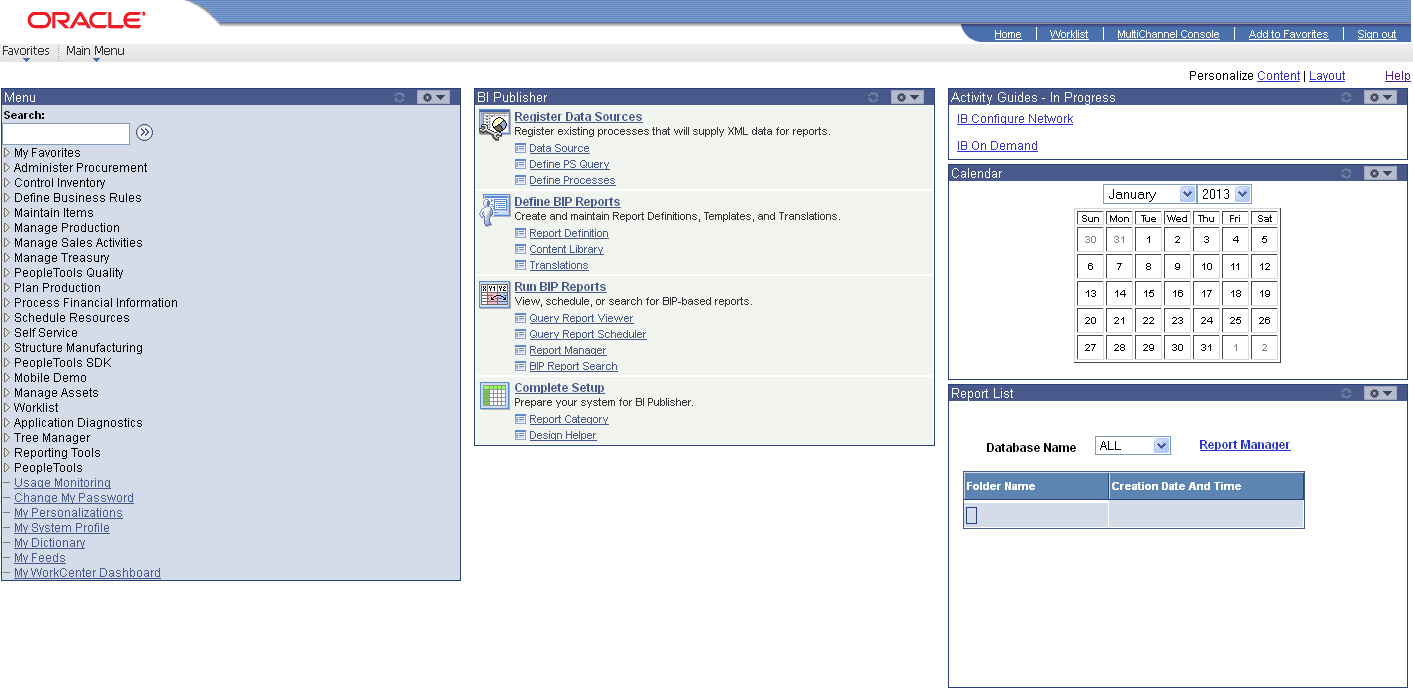Open the Database Name ALL dropdown
This screenshot has height=688, width=1413.
click(1132, 444)
